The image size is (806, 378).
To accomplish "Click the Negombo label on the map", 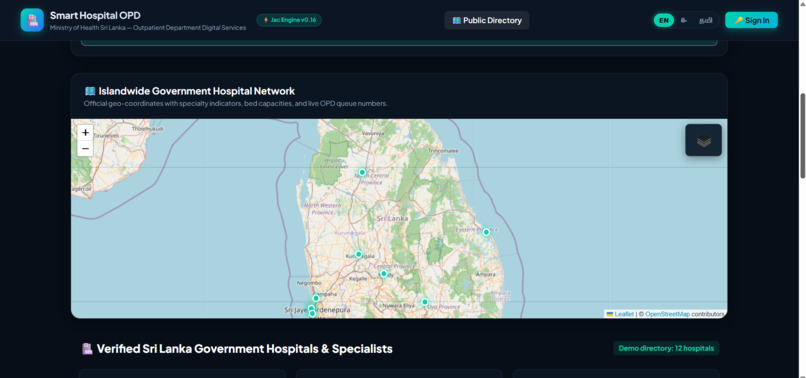I will pyautogui.click(x=309, y=283).
